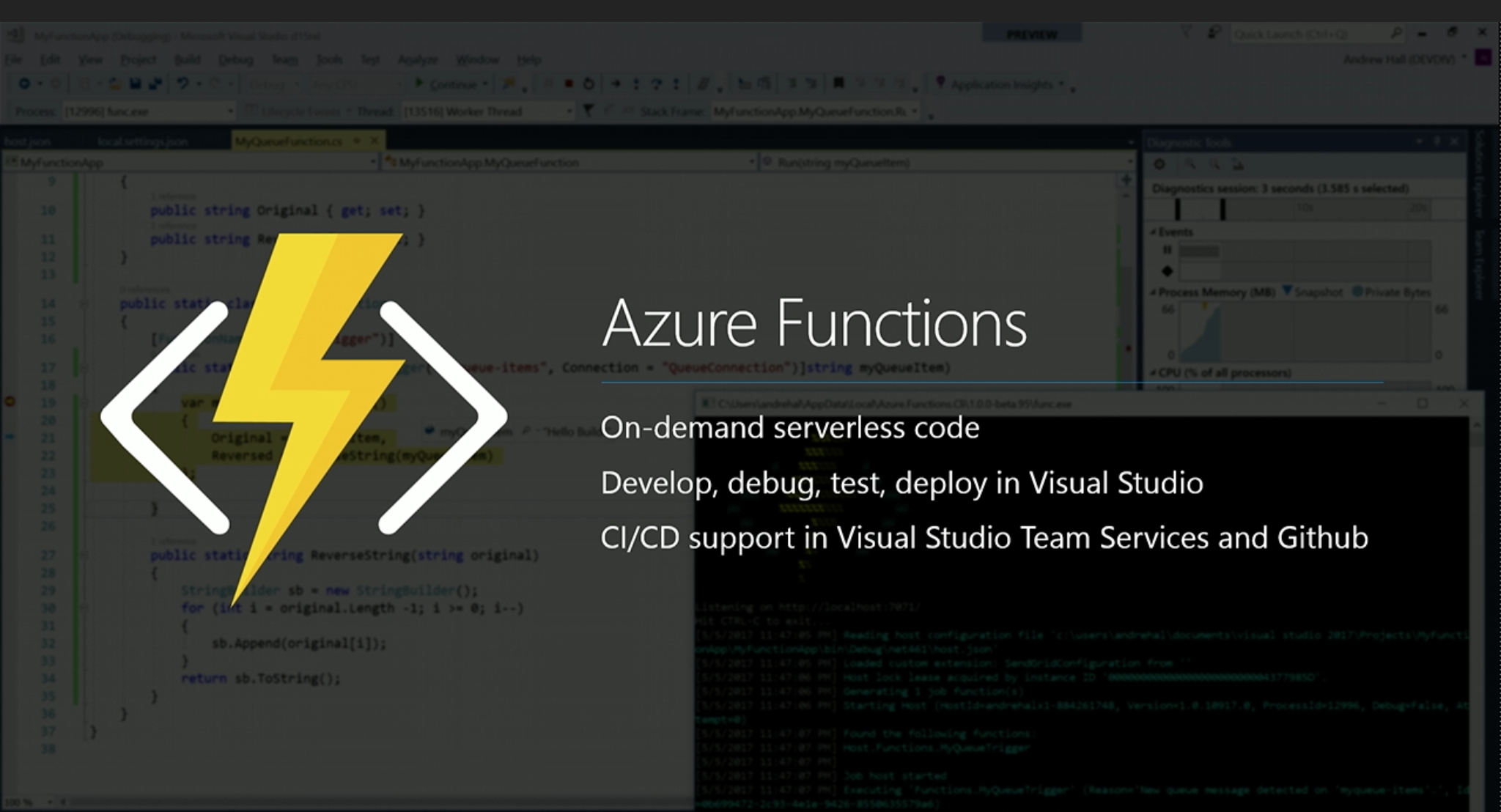Close the MyQueueFunction.cs tab
Image resolution: width=1501 pixels, height=812 pixels.
click(375, 140)
